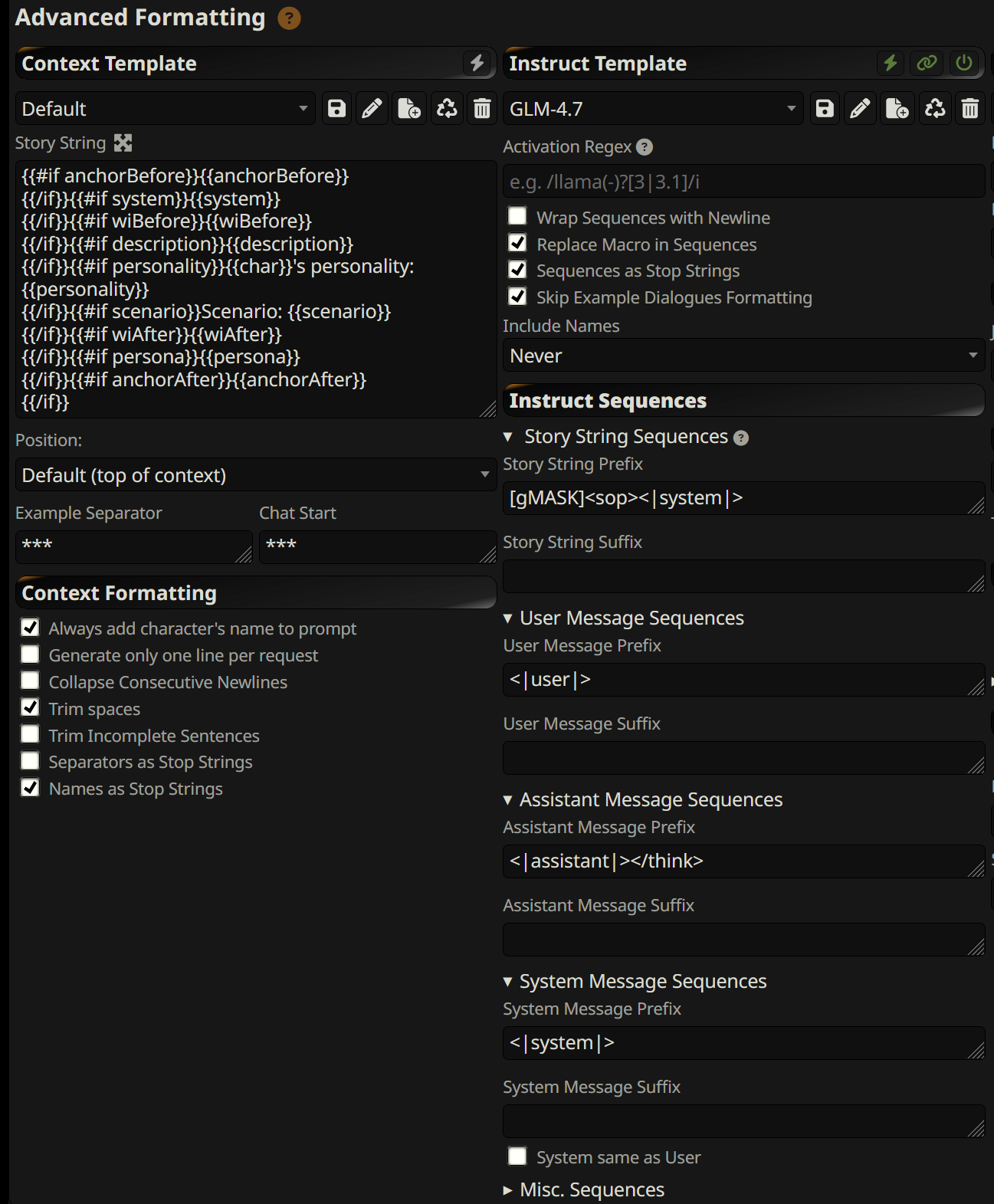This screenshot has height=1204, width=994.
Task: Open Story String Sequences help icon
Action: point(740,438)
